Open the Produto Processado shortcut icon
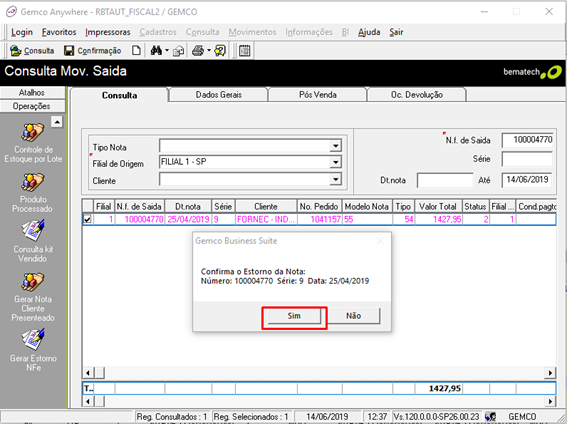 [x=33, y=183]
